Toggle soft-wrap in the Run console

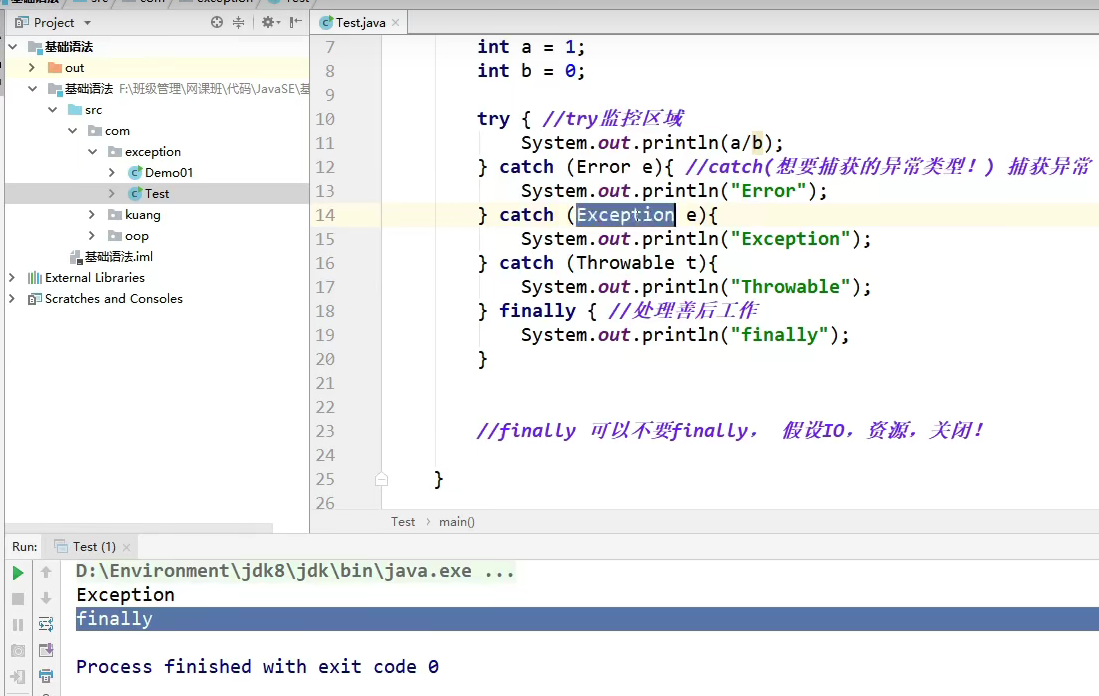click(46, 624)
